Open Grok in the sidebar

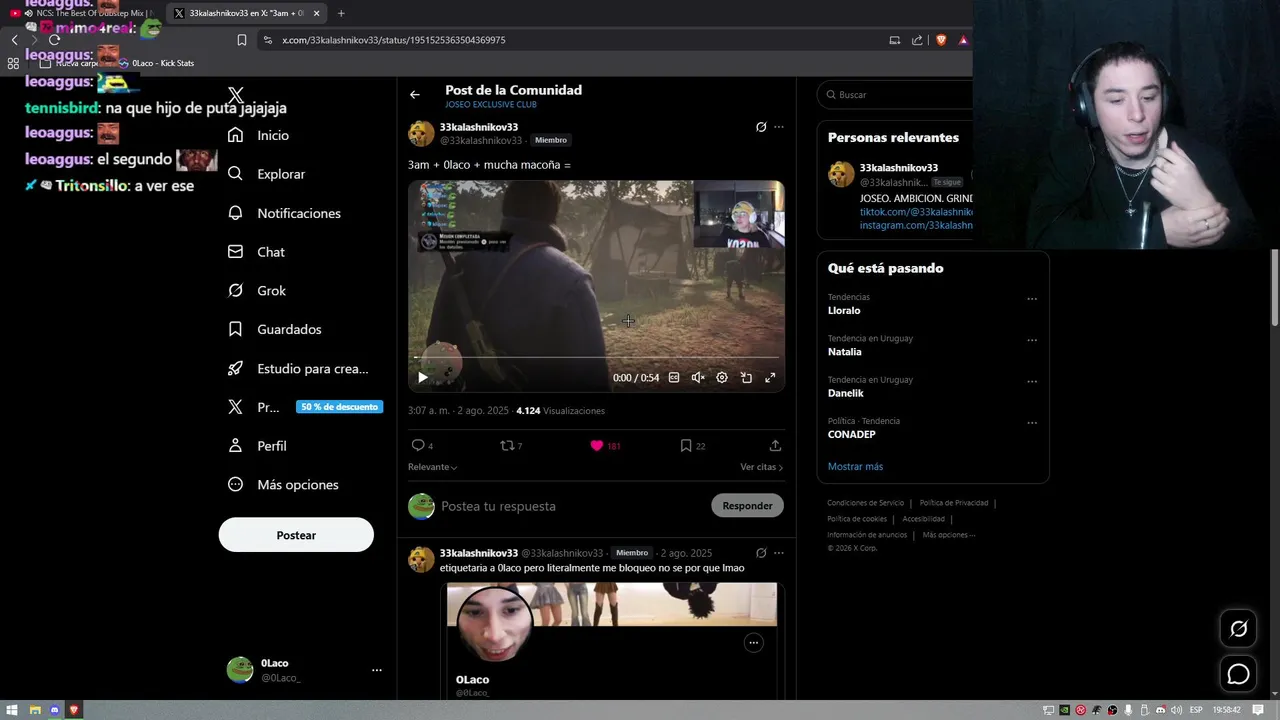pos(257,291)
